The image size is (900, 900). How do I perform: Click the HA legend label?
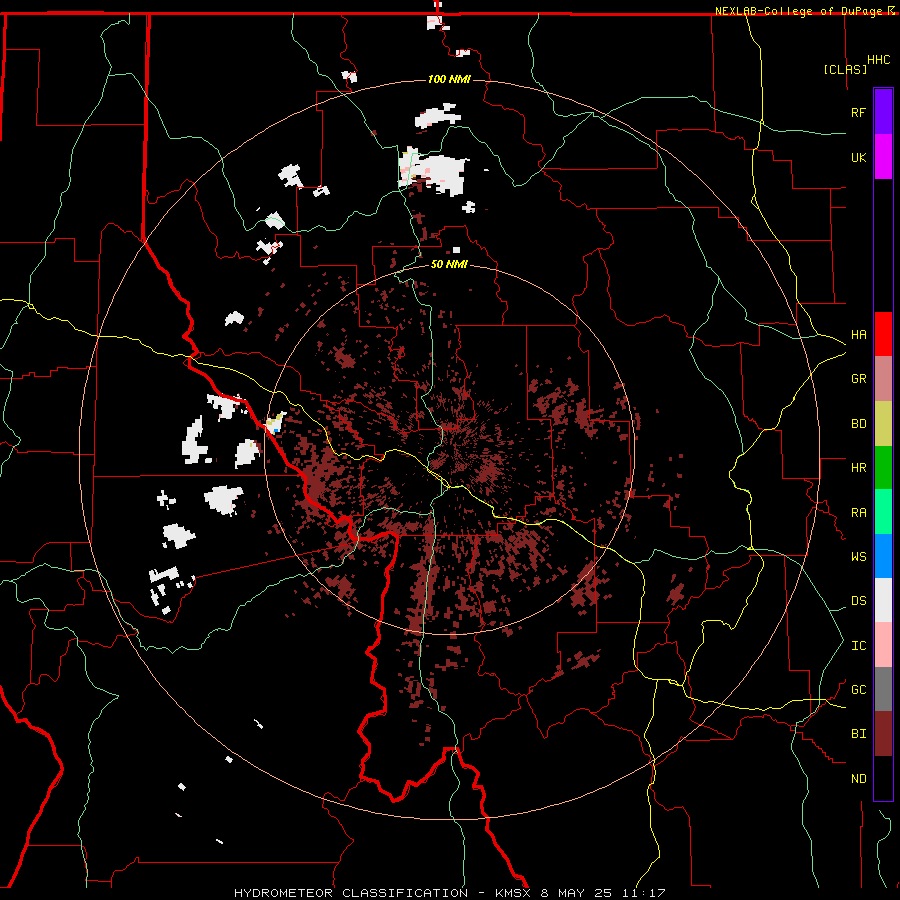coord(858,335)
